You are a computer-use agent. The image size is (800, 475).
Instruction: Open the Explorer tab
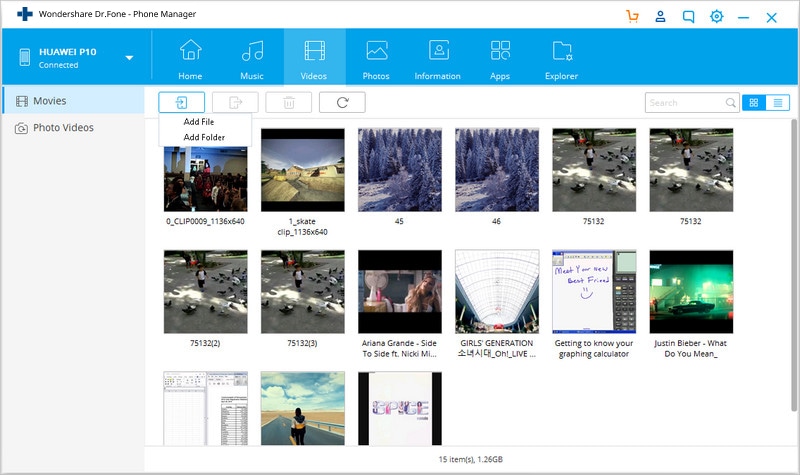point(561,59)
